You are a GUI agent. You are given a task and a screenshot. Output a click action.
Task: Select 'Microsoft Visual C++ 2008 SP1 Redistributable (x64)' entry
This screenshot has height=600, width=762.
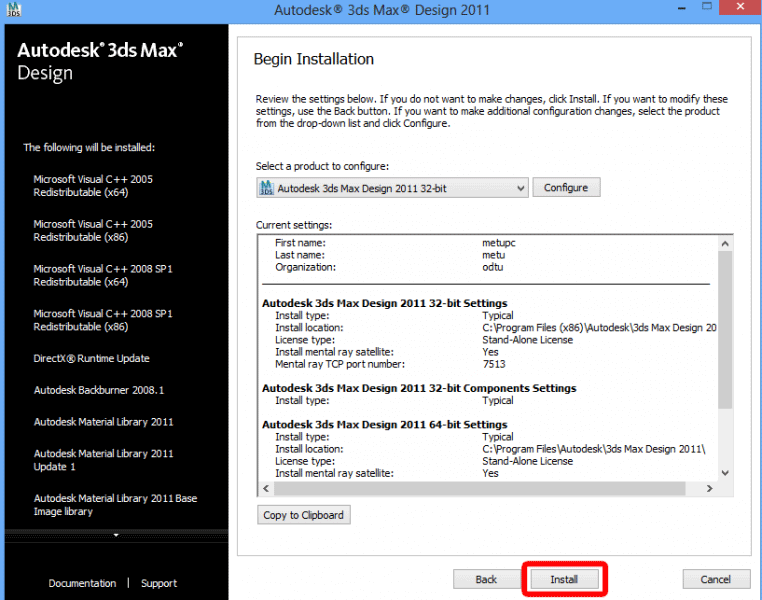(103, 275)
